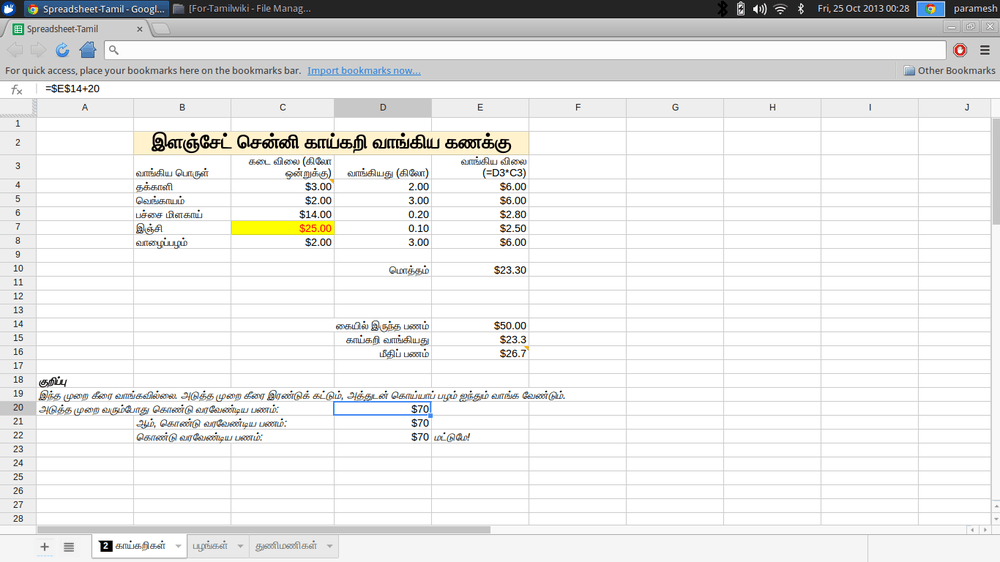Click the Import bookmarks now link

[x=364, y=71]
